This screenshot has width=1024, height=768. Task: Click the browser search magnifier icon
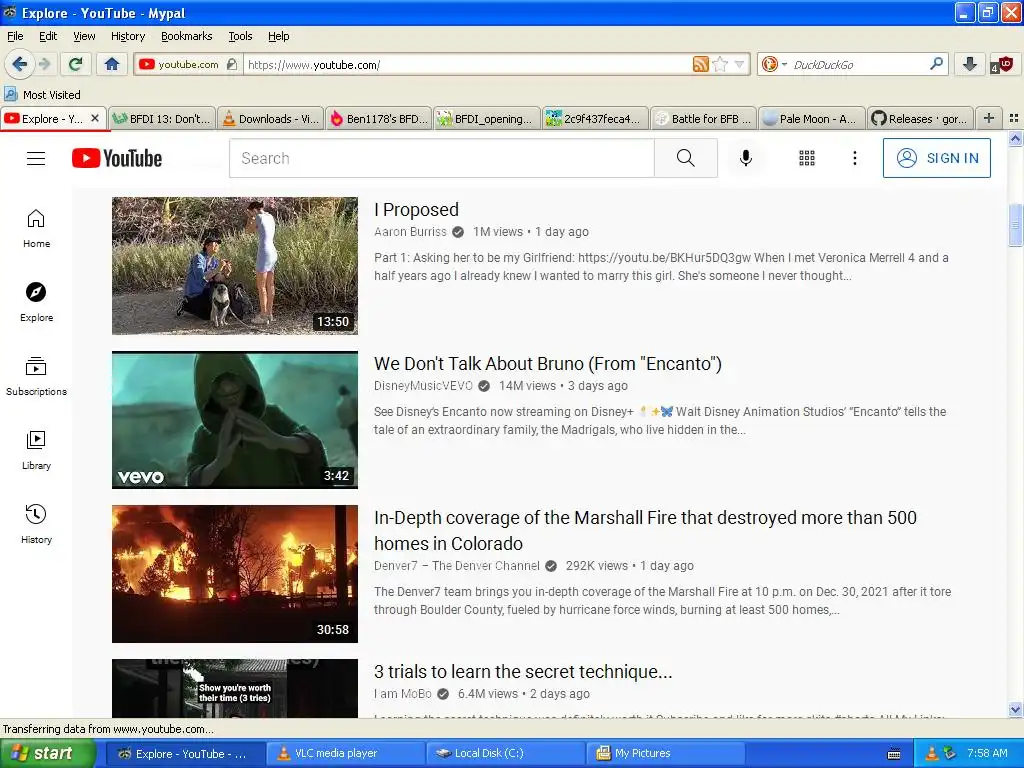coord(936,64)
